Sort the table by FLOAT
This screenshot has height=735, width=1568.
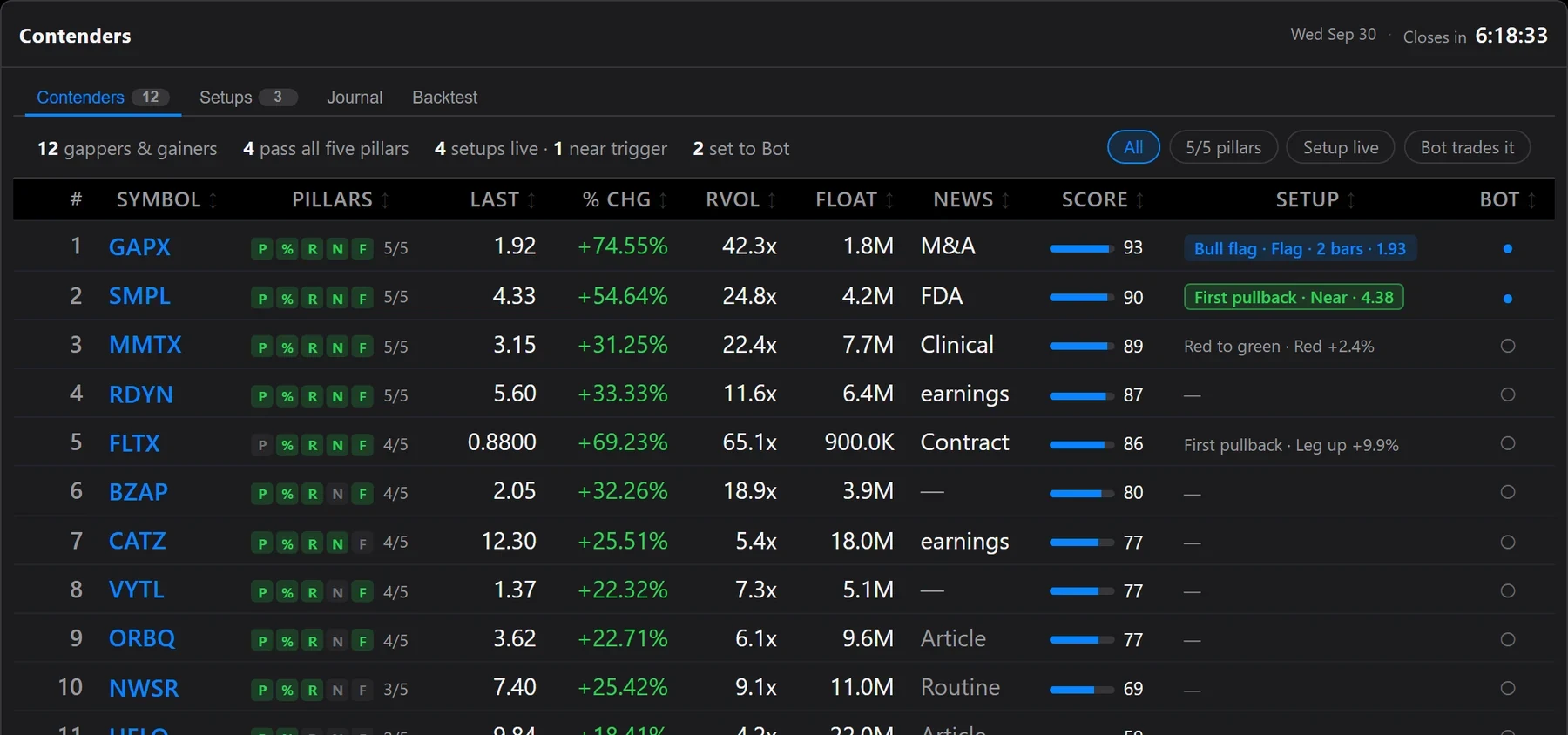pos(855,200)
